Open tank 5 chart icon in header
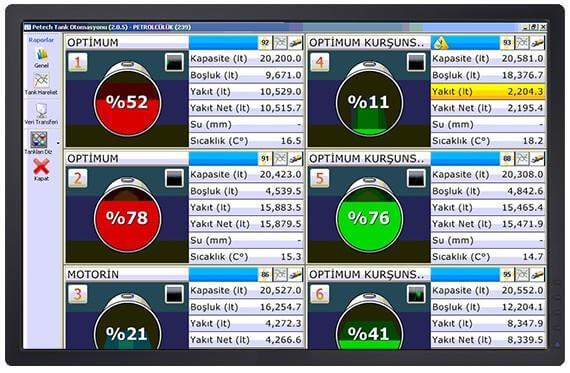Viewport: 570px width, 373px height. [x=522, y=159]
